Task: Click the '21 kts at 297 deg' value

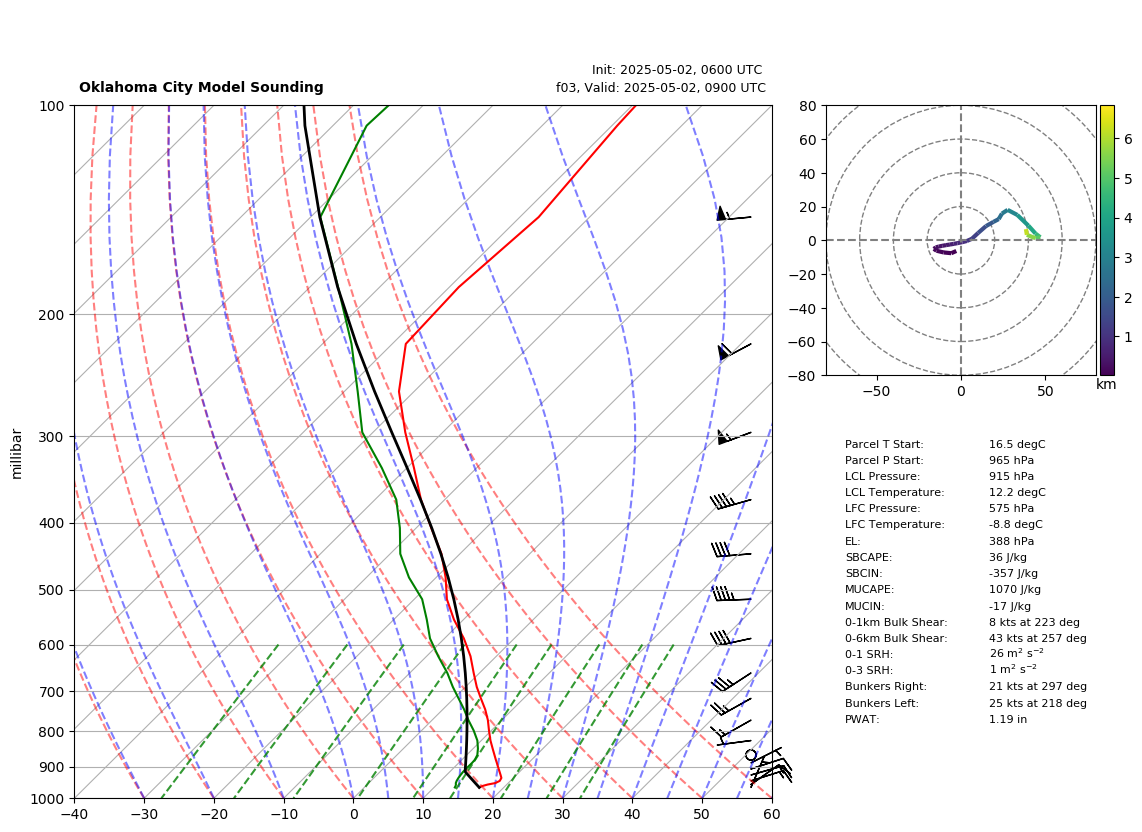Action: tap(1038, 686)
